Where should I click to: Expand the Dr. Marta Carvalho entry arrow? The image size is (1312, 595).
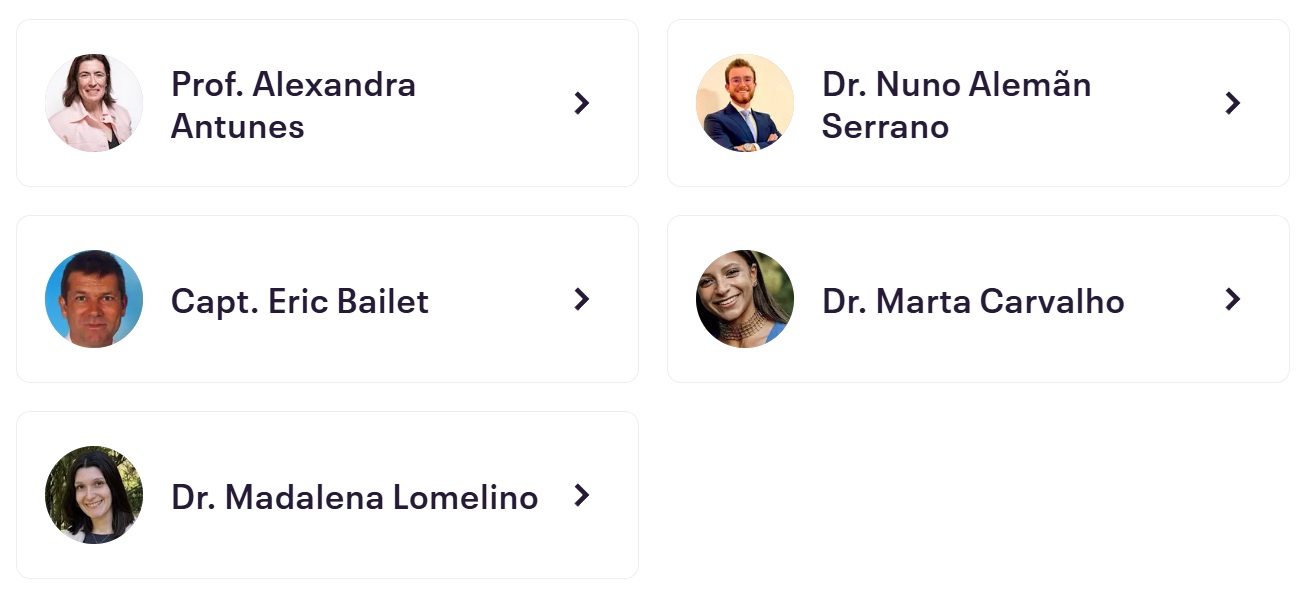[1233, 299]
